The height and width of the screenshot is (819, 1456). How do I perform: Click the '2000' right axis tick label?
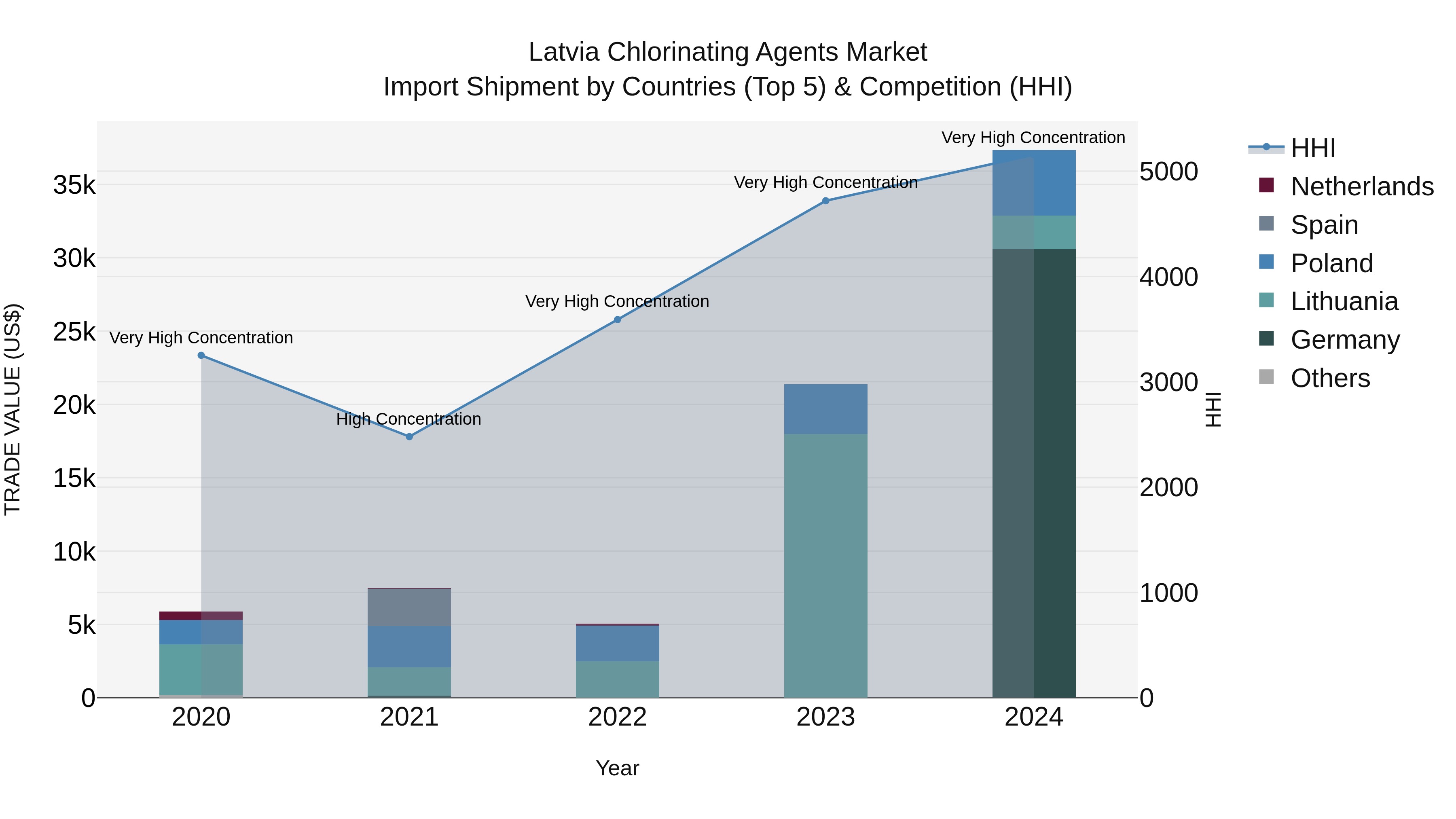(x=1169, y=487)
